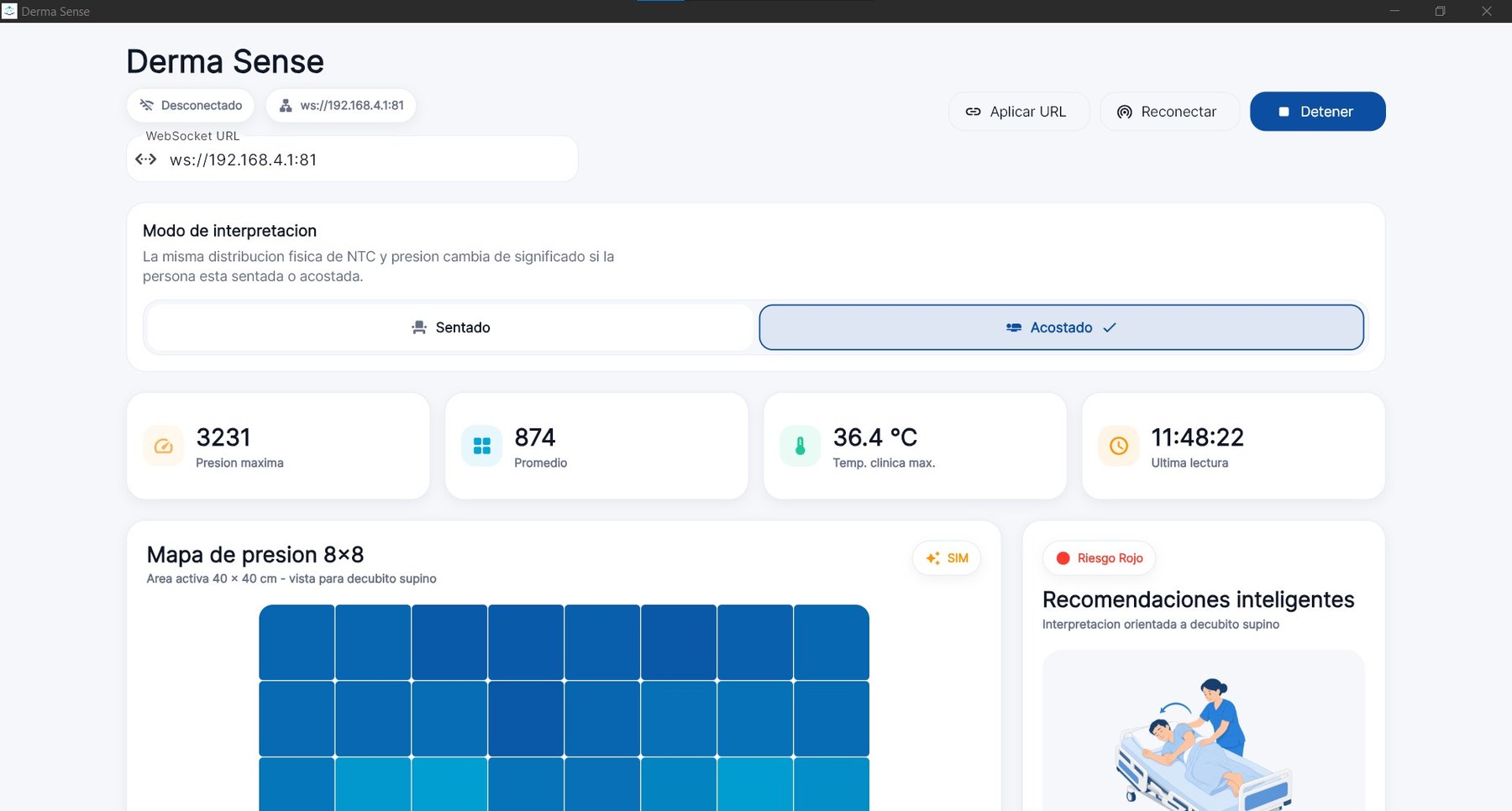Click the stop square icon in Detener
Screen dimensions: 1512x811
[1284, 112]
